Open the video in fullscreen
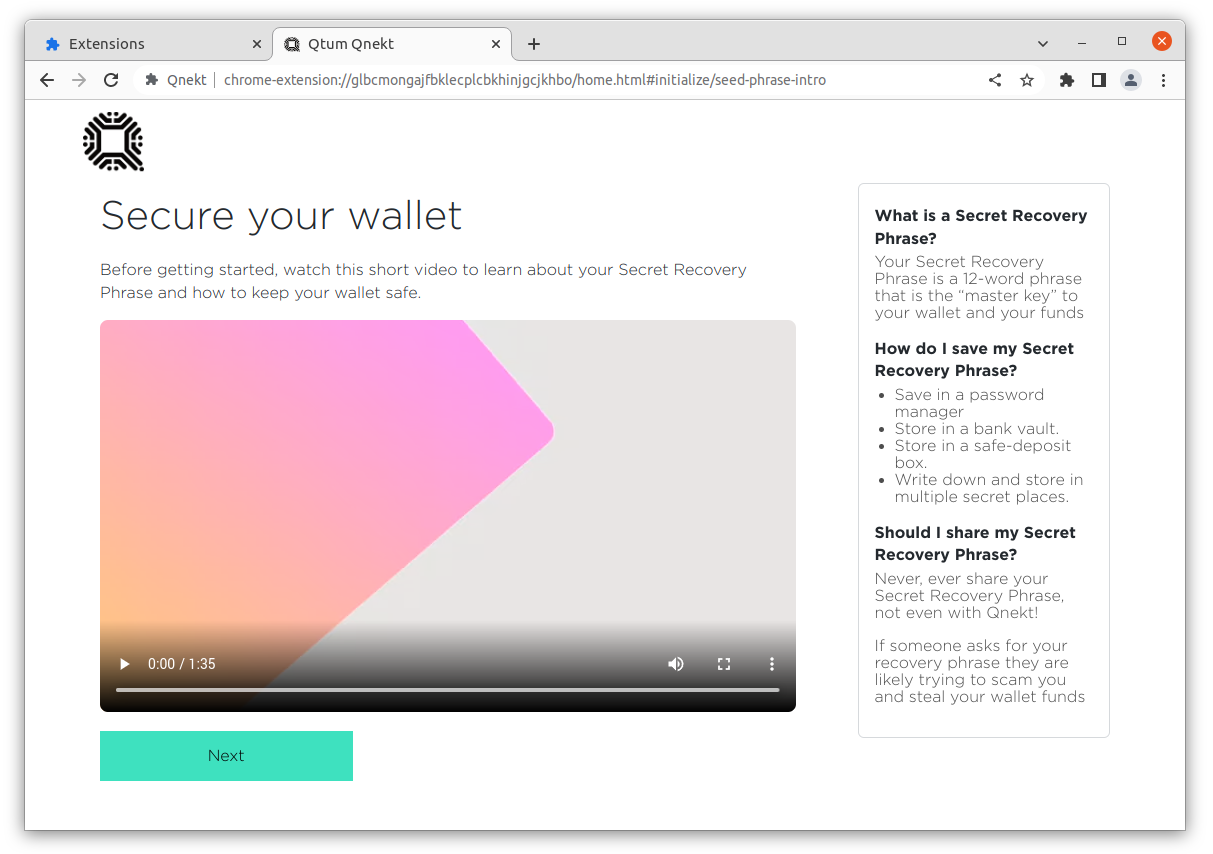1213x854 pixels. coord(724,664)
